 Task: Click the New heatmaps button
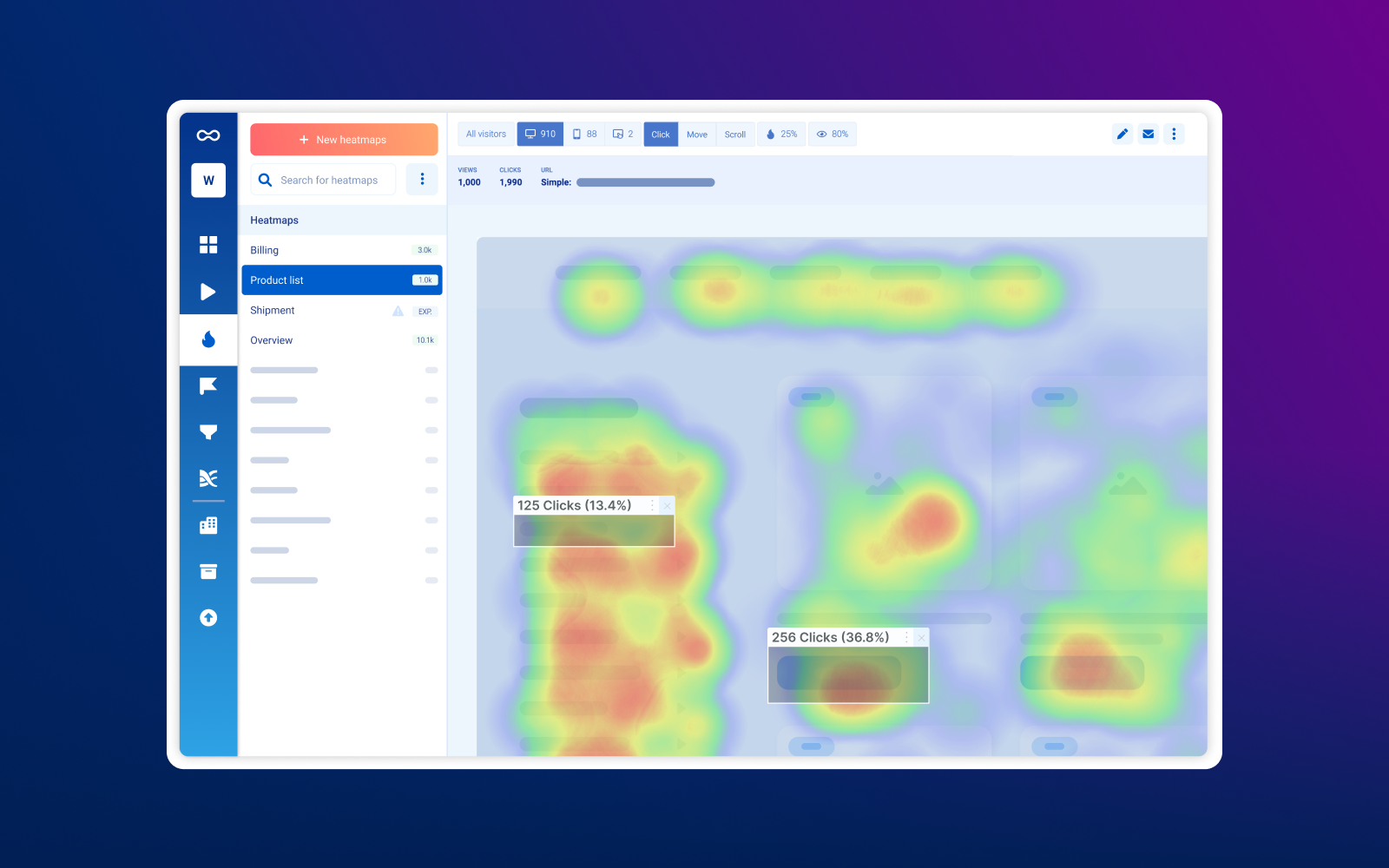pos(343,139)
